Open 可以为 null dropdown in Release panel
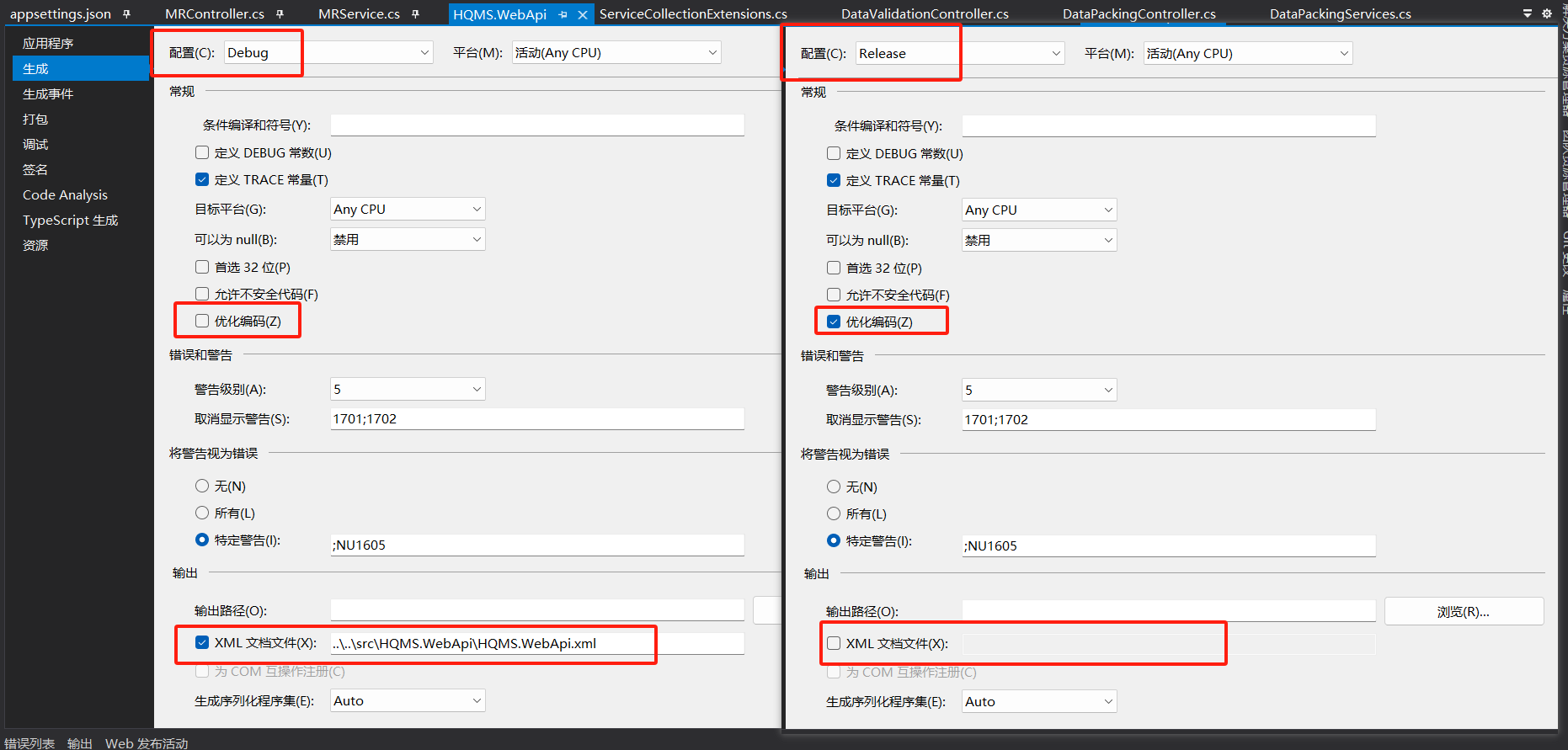Screen dimensions: 1568x750 (x=1039, y=240)
